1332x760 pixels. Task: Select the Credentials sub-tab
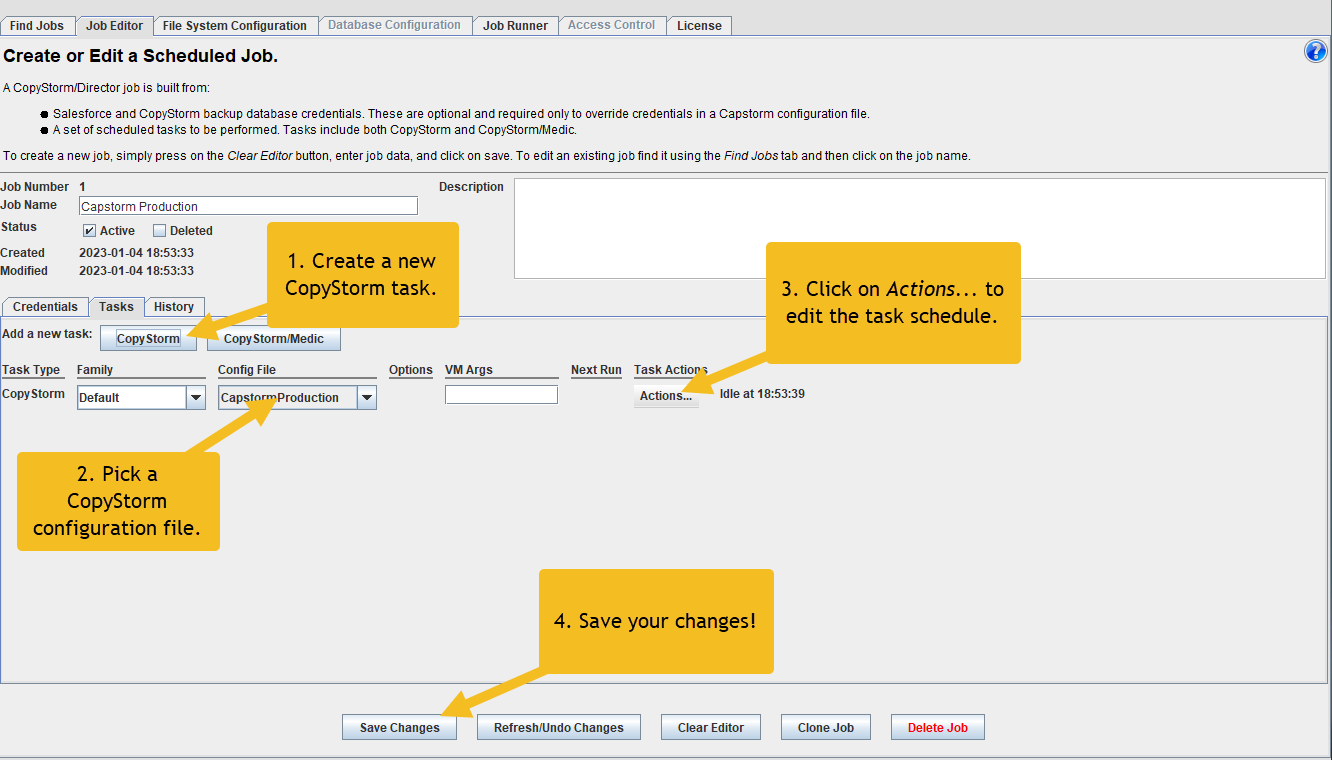(45, 307)
